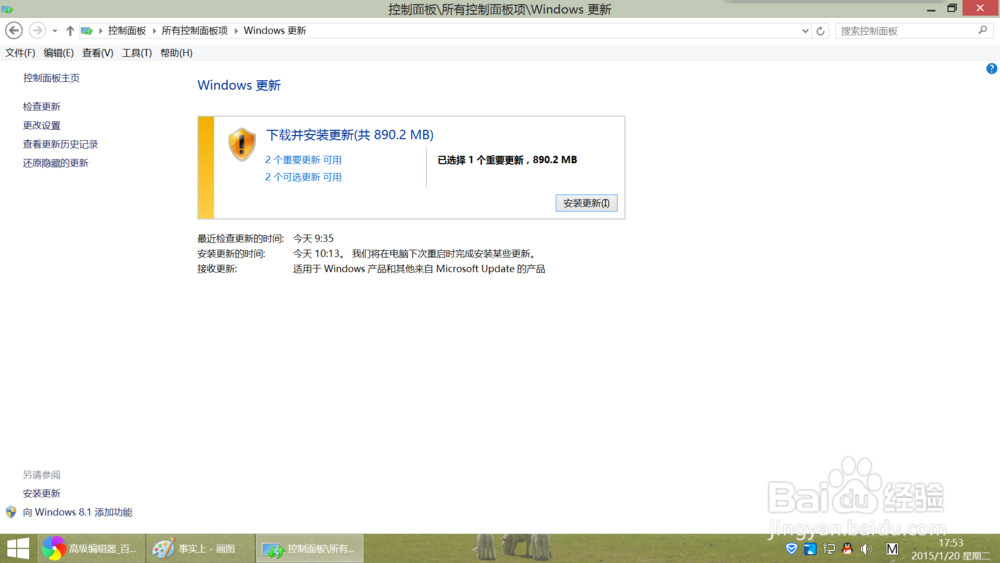This screenshot has height=563, width=1000.
Task: Click the blue square tray icon
Action: click(810, 549)
